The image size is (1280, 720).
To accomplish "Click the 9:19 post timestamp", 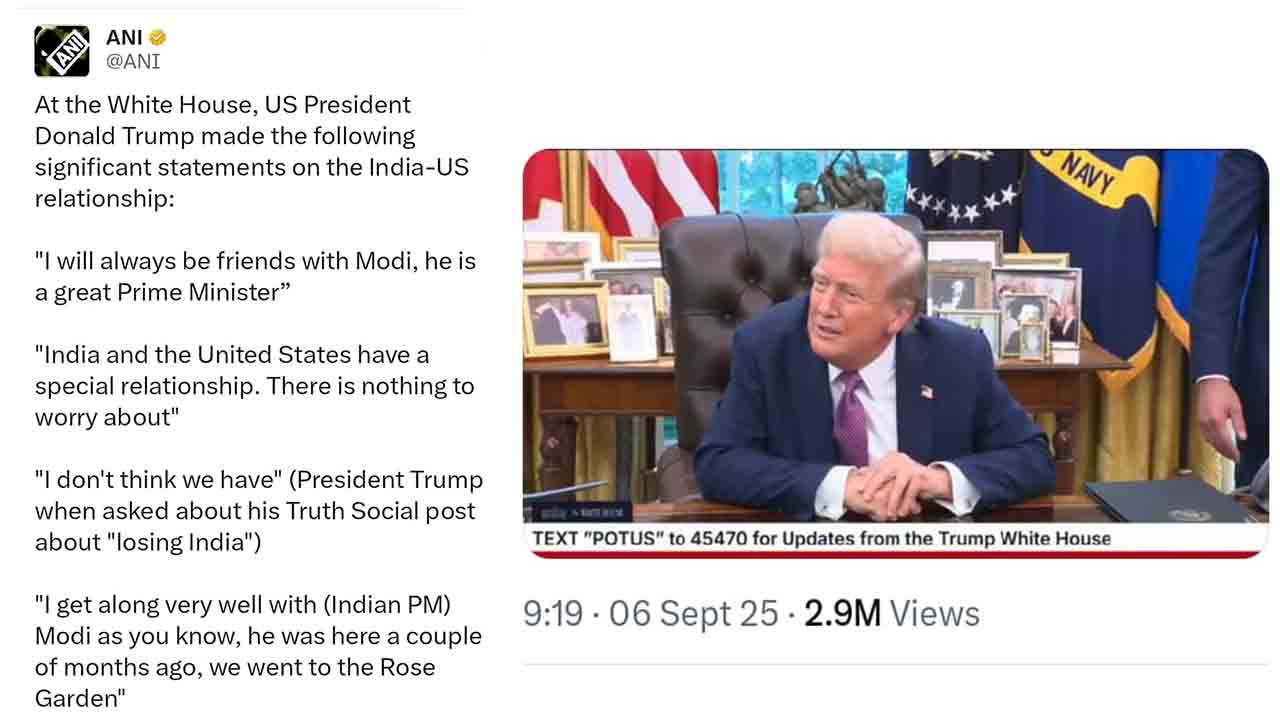I will 552,613.
